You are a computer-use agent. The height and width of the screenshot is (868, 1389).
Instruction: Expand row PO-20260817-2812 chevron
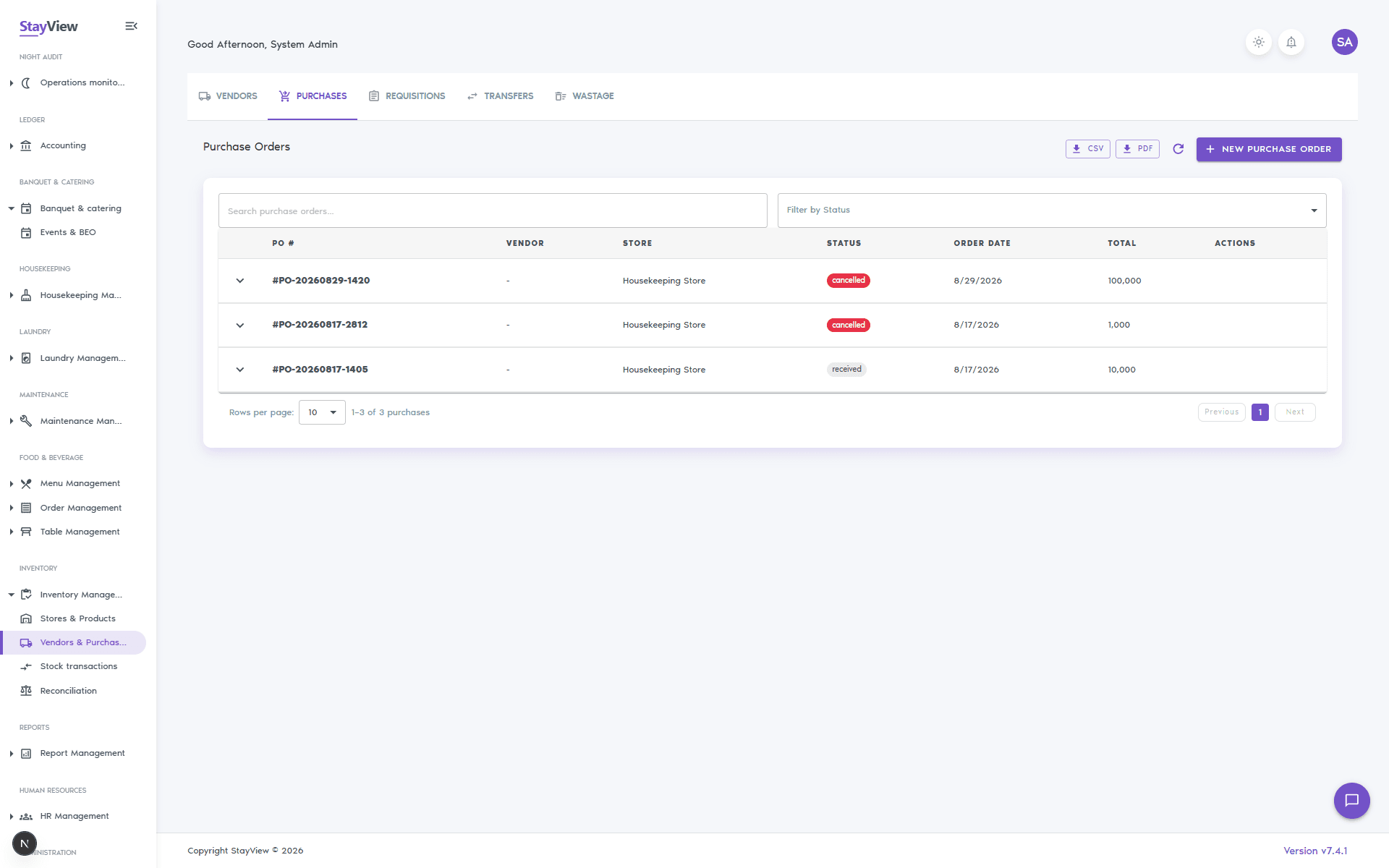point(240,325)
